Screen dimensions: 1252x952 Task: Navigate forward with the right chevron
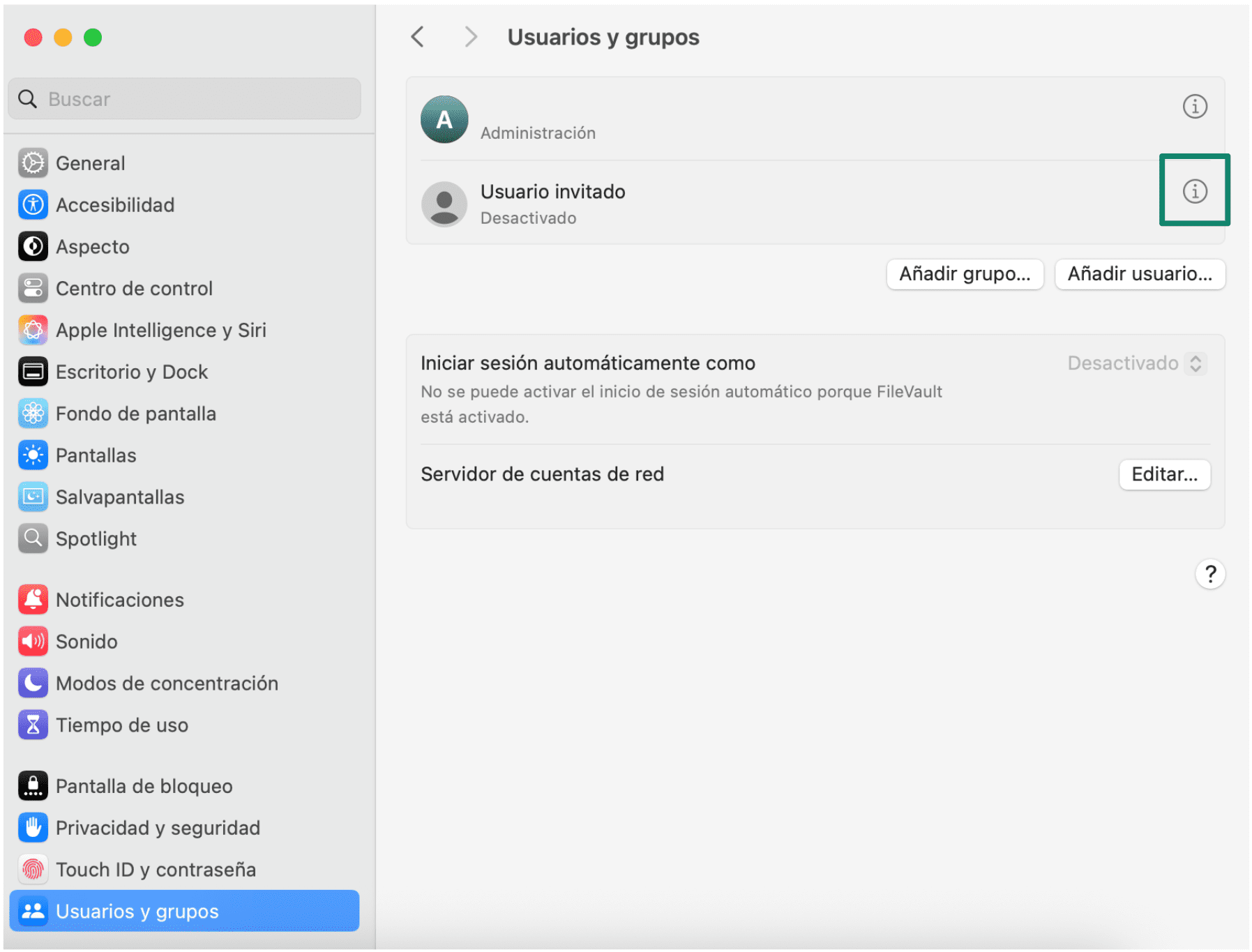(x=471, y=36)
